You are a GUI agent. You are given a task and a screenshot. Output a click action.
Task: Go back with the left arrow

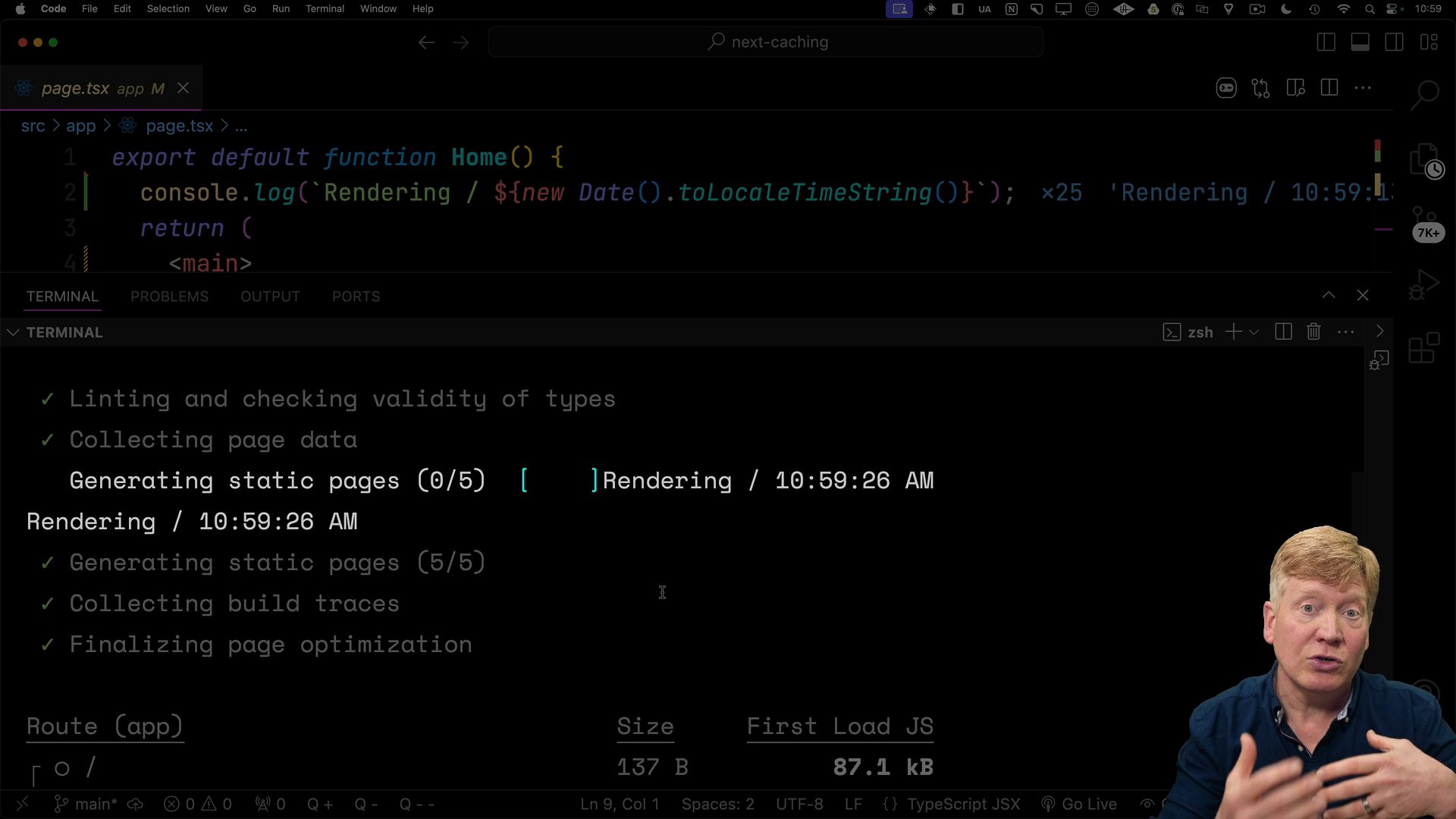(426, 42)
